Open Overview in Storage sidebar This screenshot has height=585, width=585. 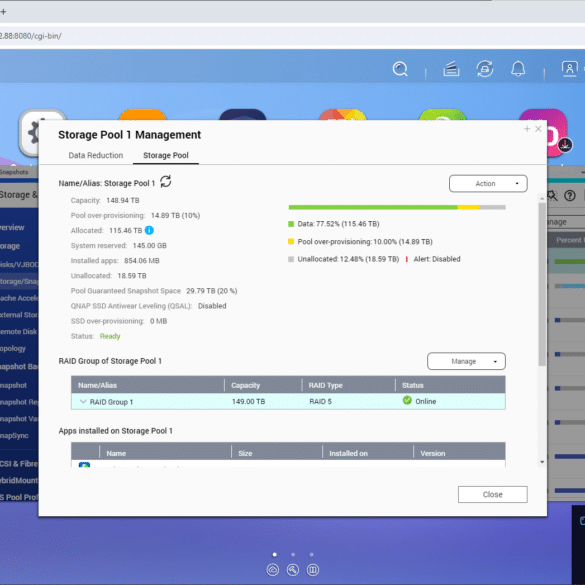(12, 227)
